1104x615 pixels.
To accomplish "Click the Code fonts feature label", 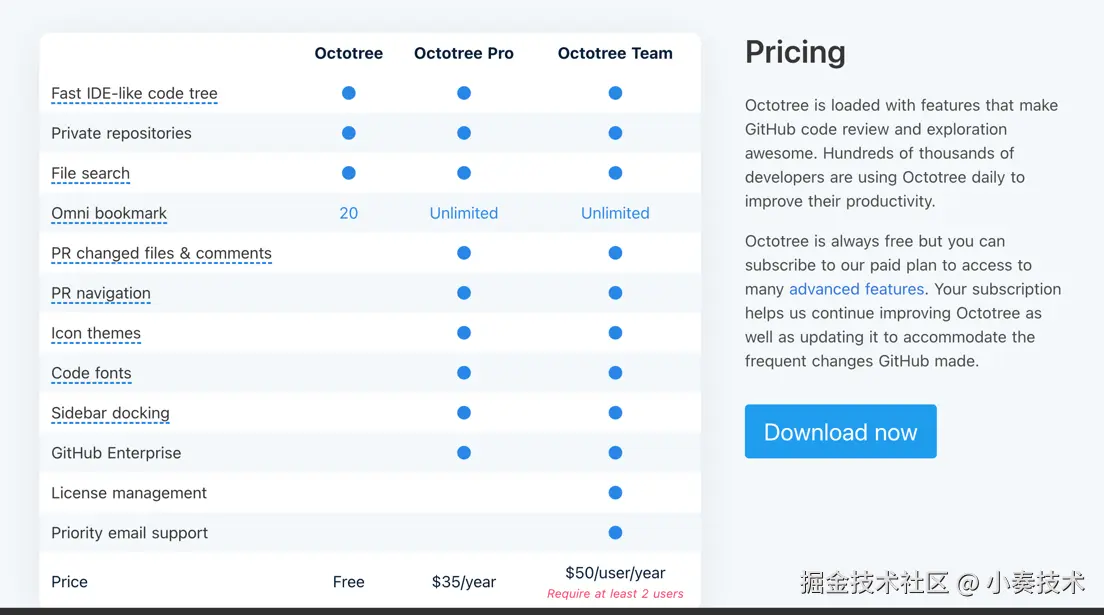I will tap(91, 373).
